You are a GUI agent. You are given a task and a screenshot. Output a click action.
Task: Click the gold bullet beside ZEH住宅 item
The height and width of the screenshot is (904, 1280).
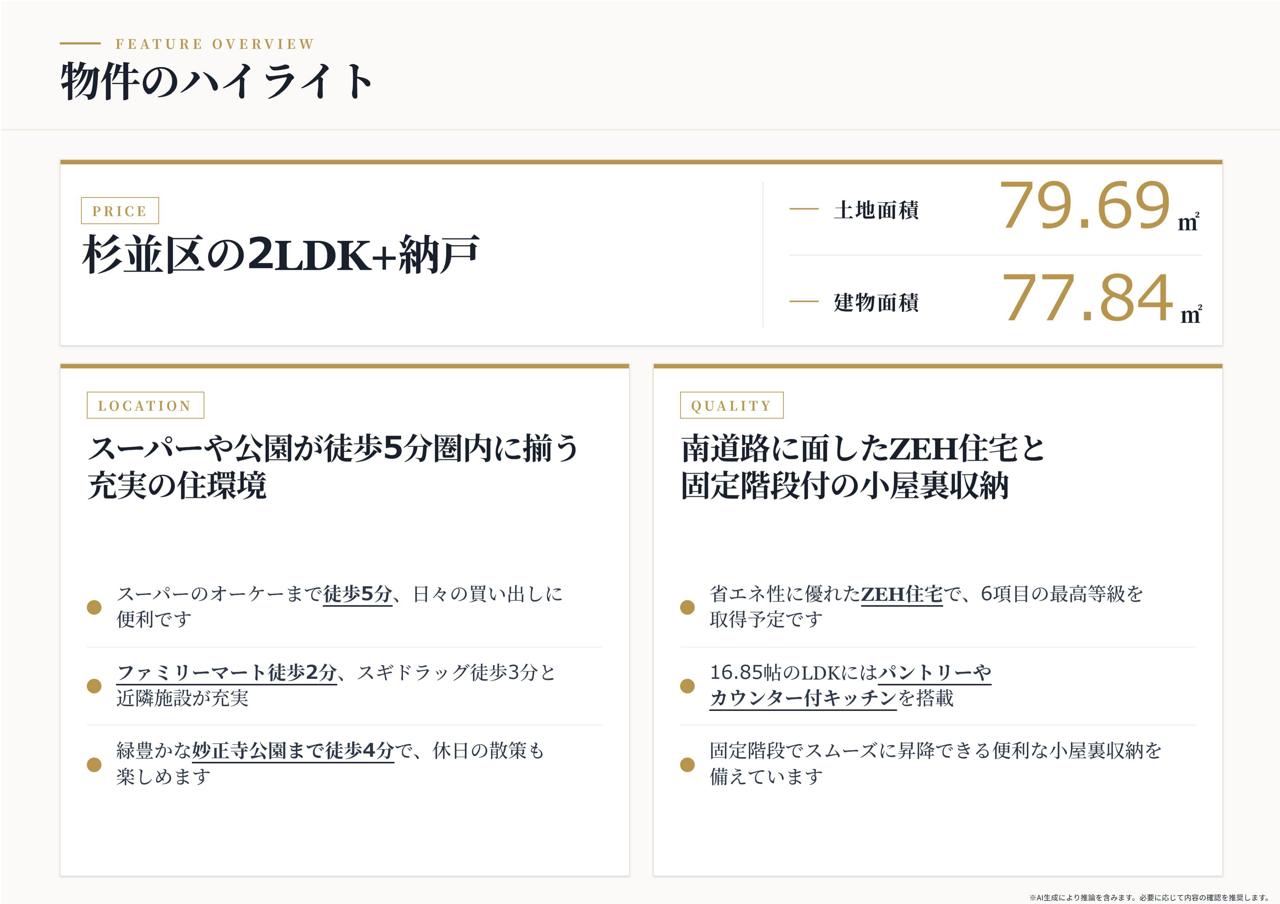click(687, 607)
